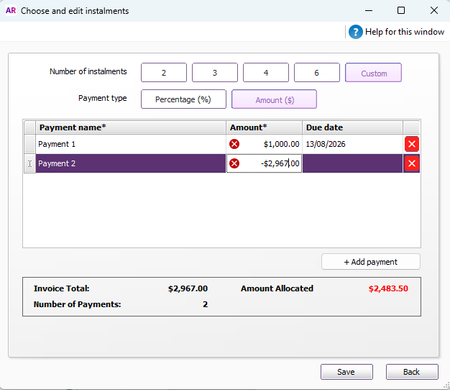This screenshot has width=450, height=390.
Task: Select 6 instalments option
Action: coord(317,73)
